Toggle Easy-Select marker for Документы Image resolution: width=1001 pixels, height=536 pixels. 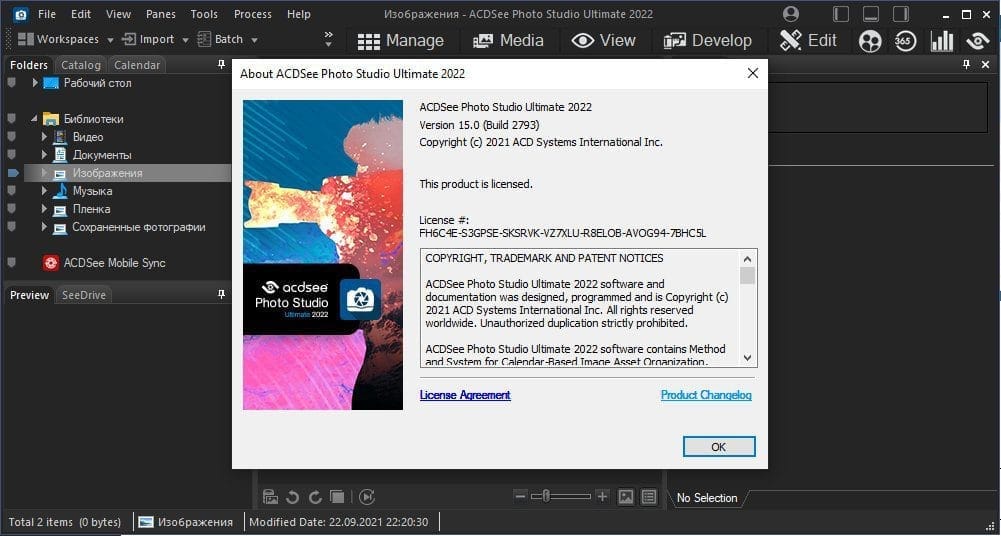[11, 154]
